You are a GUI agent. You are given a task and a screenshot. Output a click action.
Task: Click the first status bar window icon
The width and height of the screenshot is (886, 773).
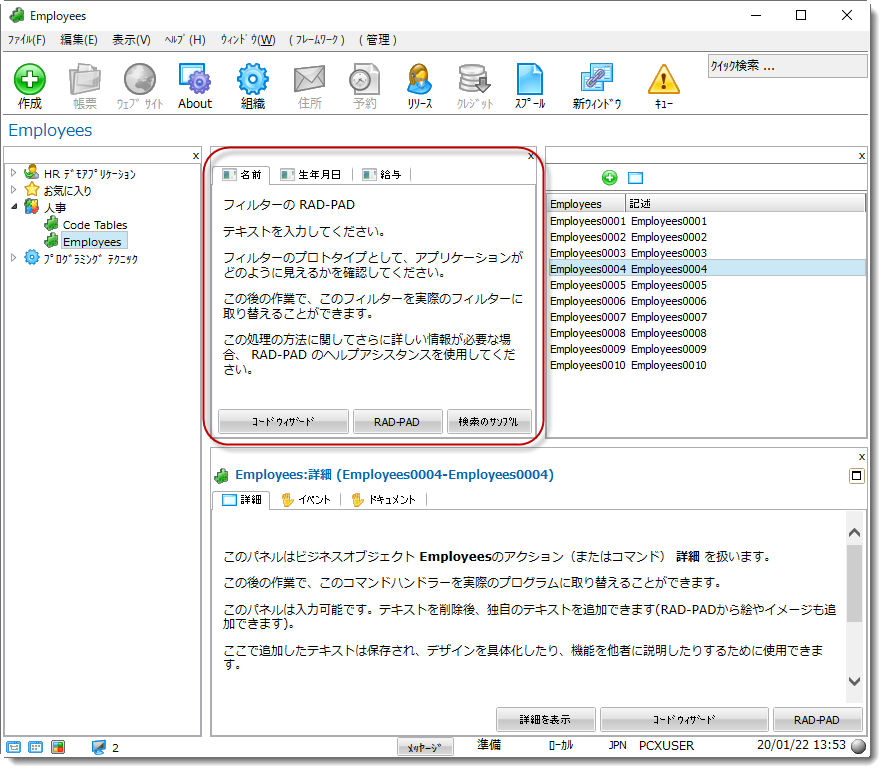14,748
